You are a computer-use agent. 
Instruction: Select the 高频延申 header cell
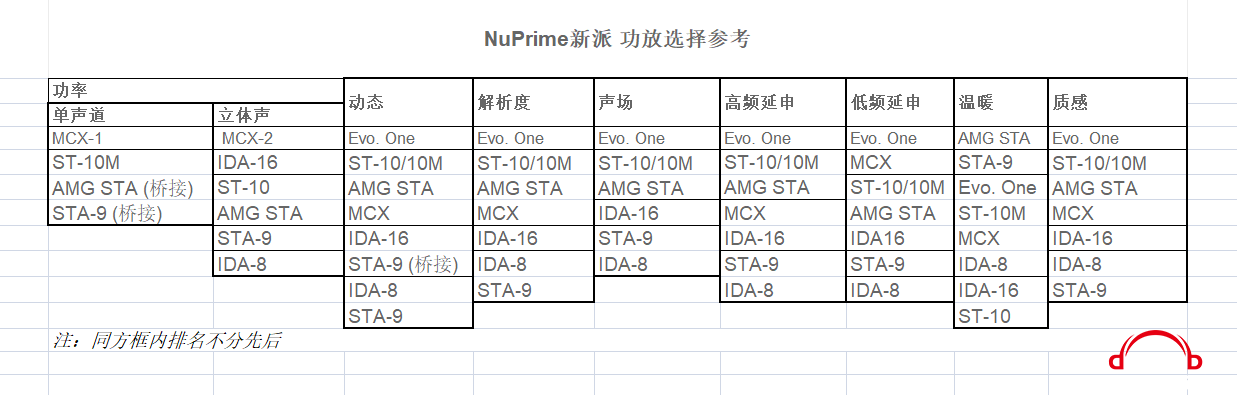(x=783, y=102)
